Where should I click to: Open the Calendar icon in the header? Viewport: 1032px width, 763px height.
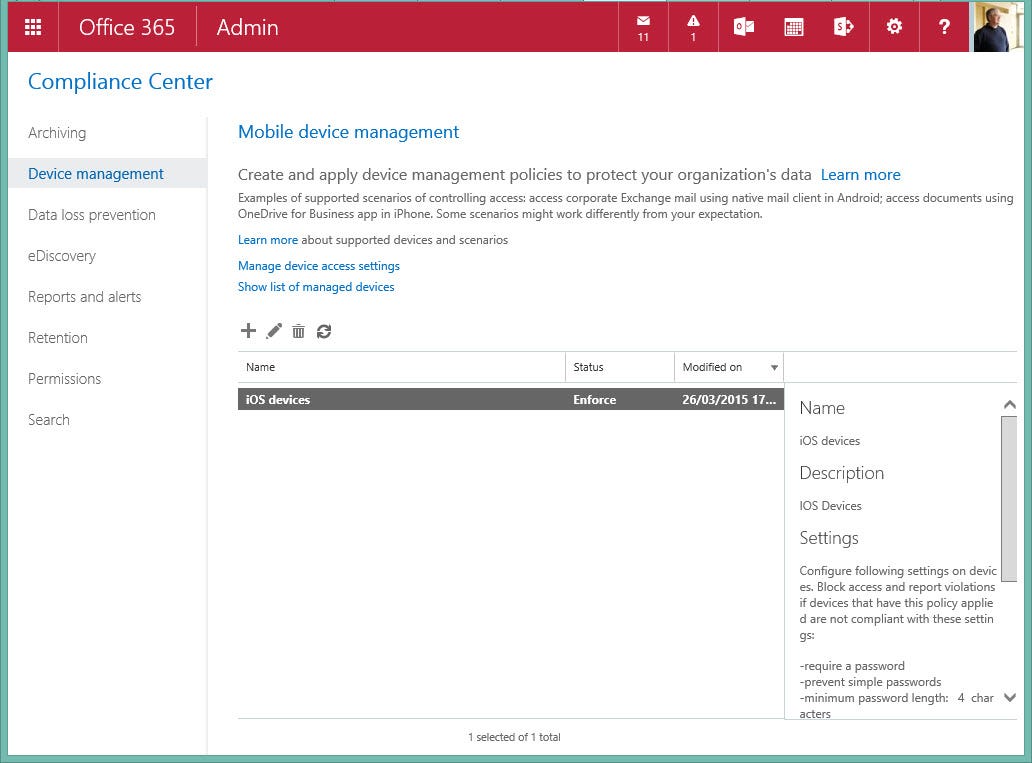coord(793,27)
